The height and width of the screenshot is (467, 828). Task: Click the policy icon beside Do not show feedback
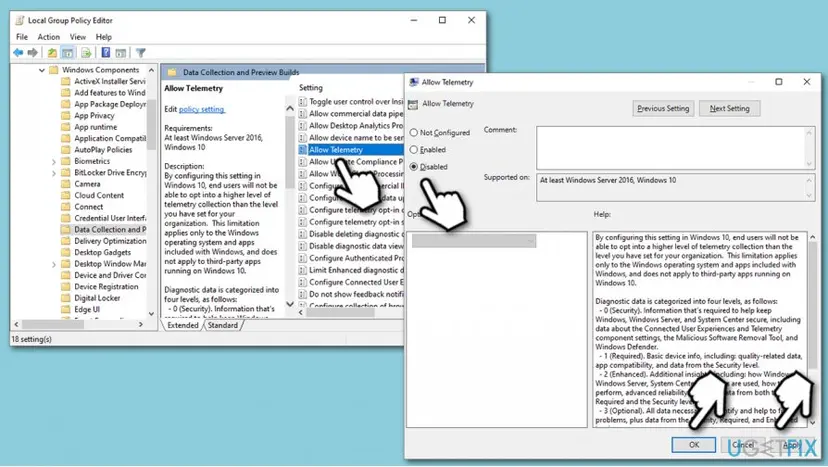303,294
